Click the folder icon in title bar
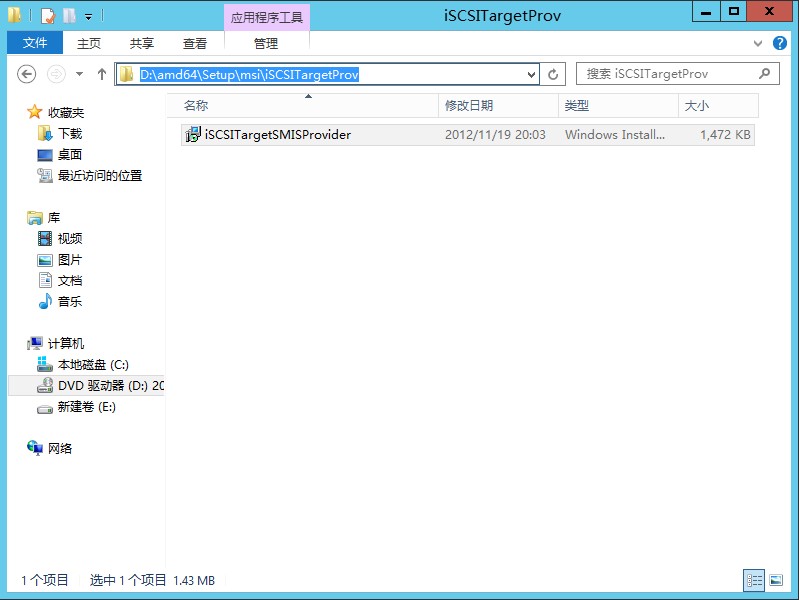Viewport: 799px width, 600px height. point(14,15)
